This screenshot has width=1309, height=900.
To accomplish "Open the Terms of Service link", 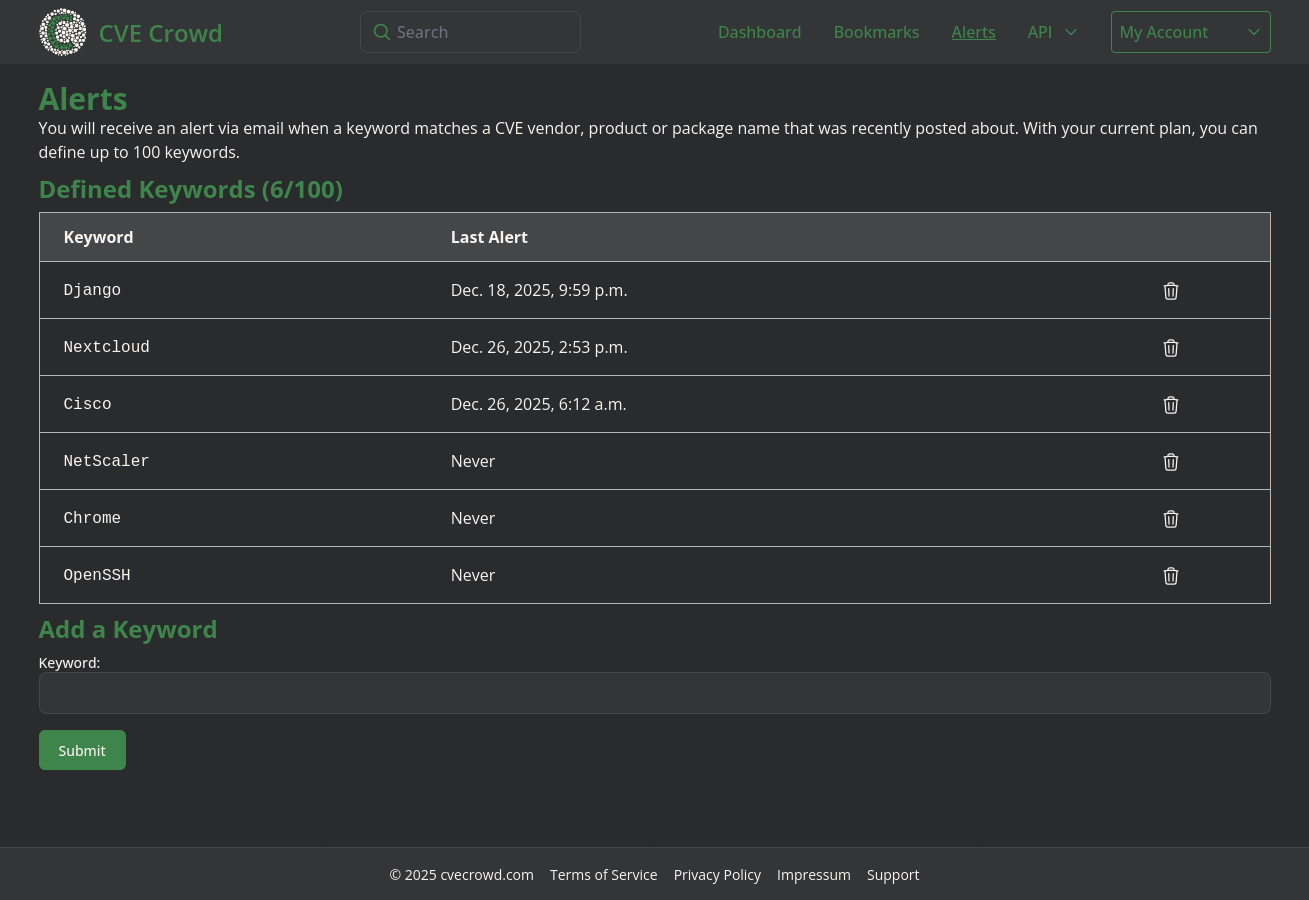I will tap(603, 875).
